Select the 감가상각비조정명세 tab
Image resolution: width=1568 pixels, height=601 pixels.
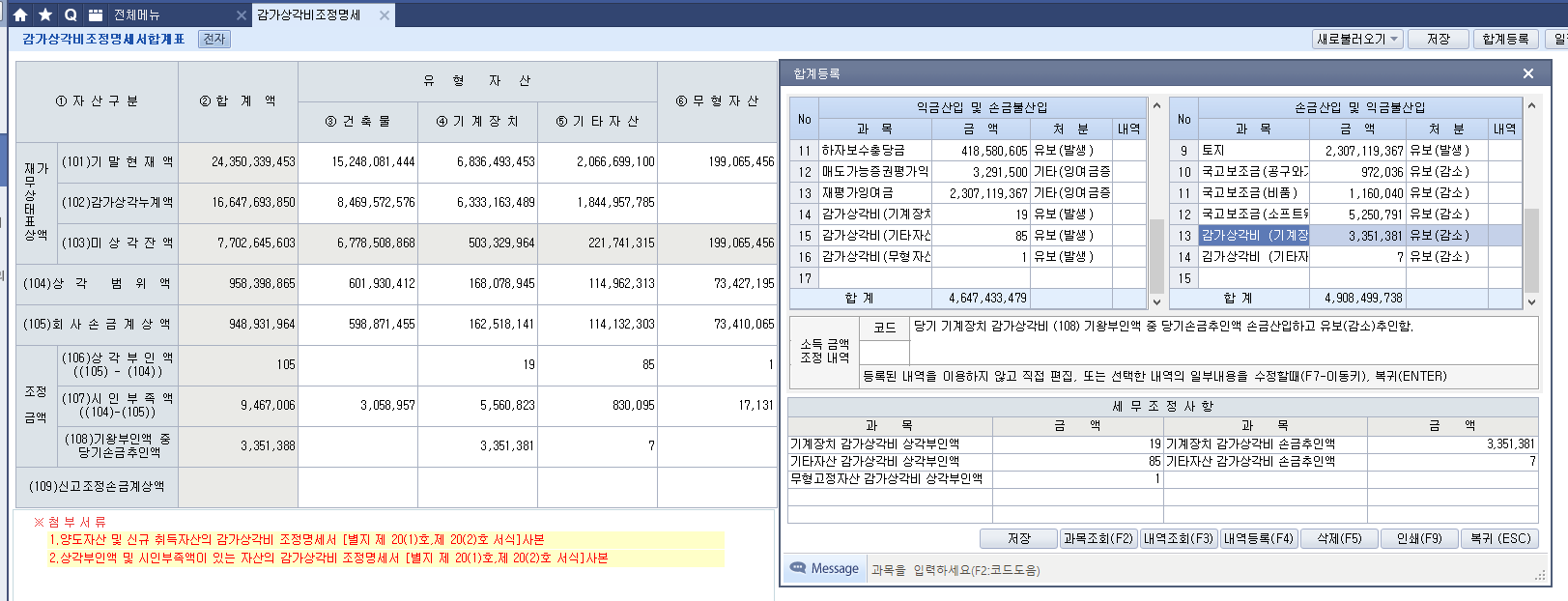pyautogui.click(x=309, y=15)
